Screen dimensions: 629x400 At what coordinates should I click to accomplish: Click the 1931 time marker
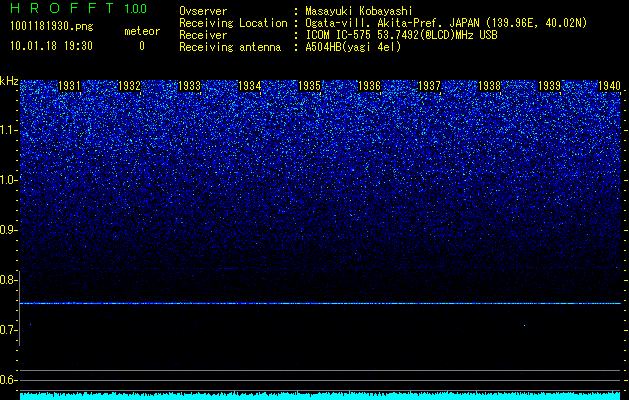point(69,85)
